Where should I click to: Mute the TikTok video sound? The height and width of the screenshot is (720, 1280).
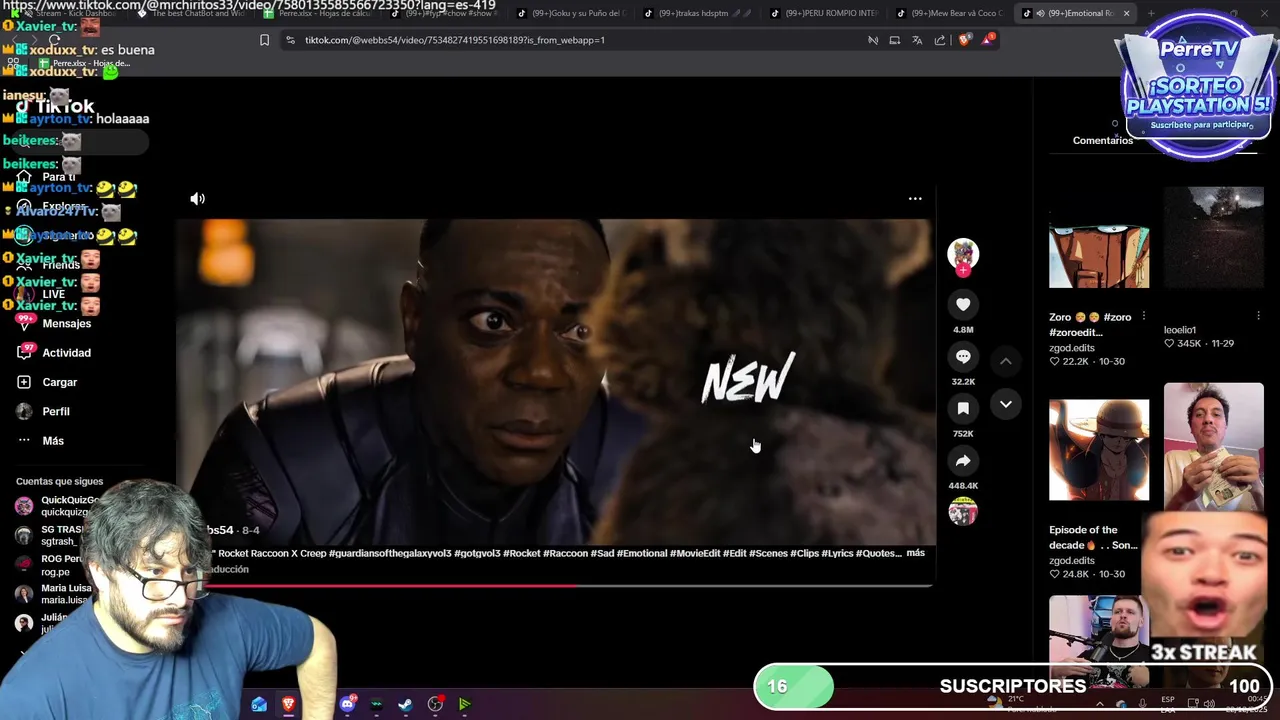(x=198, y=199)
